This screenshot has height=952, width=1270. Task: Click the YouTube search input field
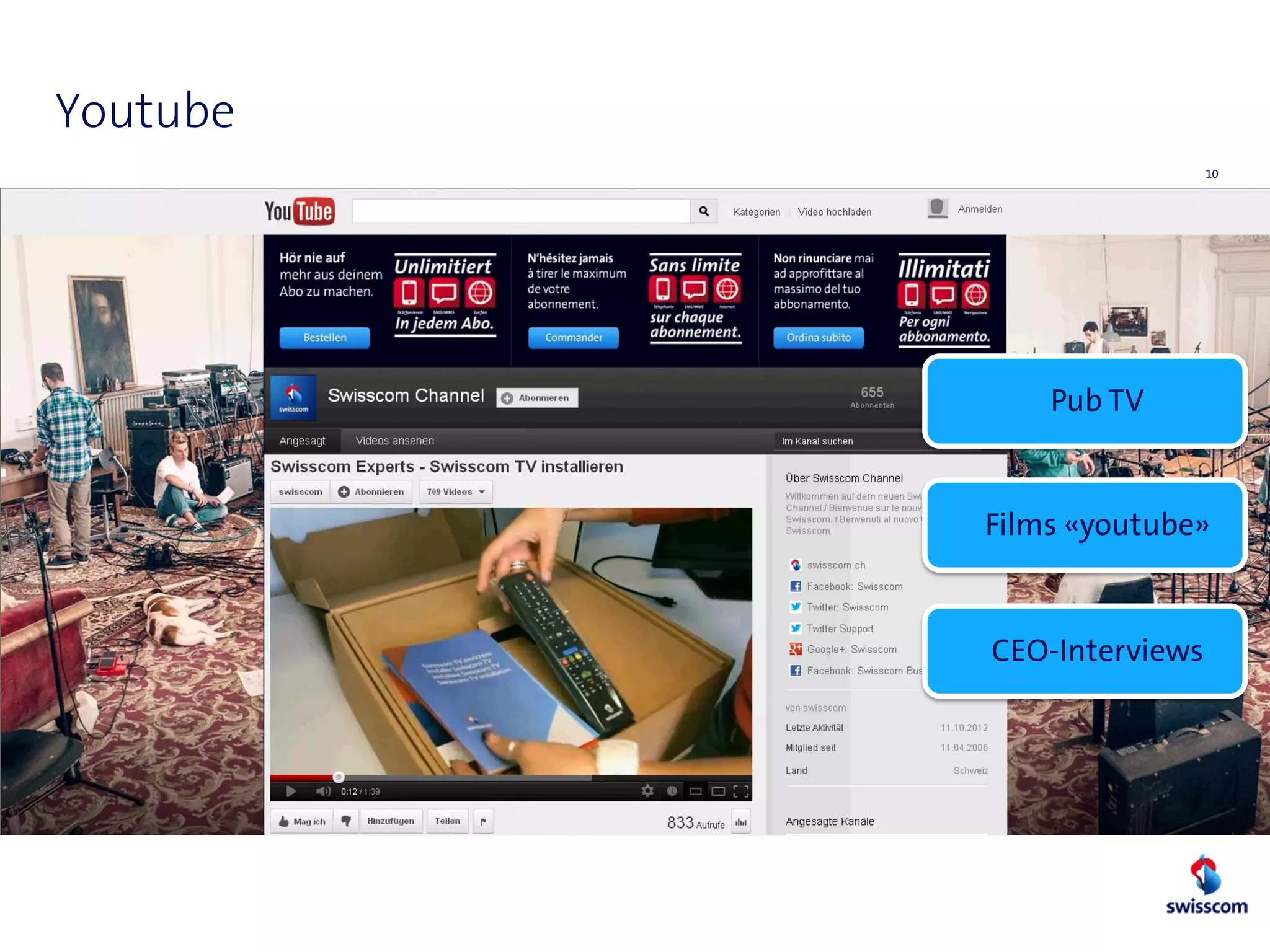tap(522, 211)
